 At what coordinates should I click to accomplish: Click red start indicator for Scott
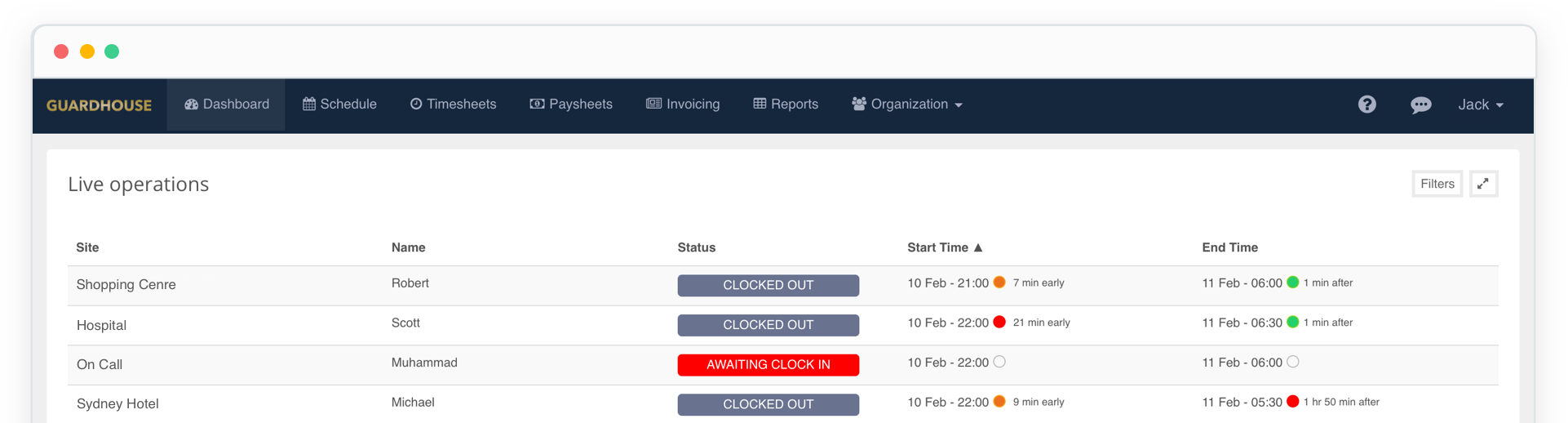click(999, 323)
